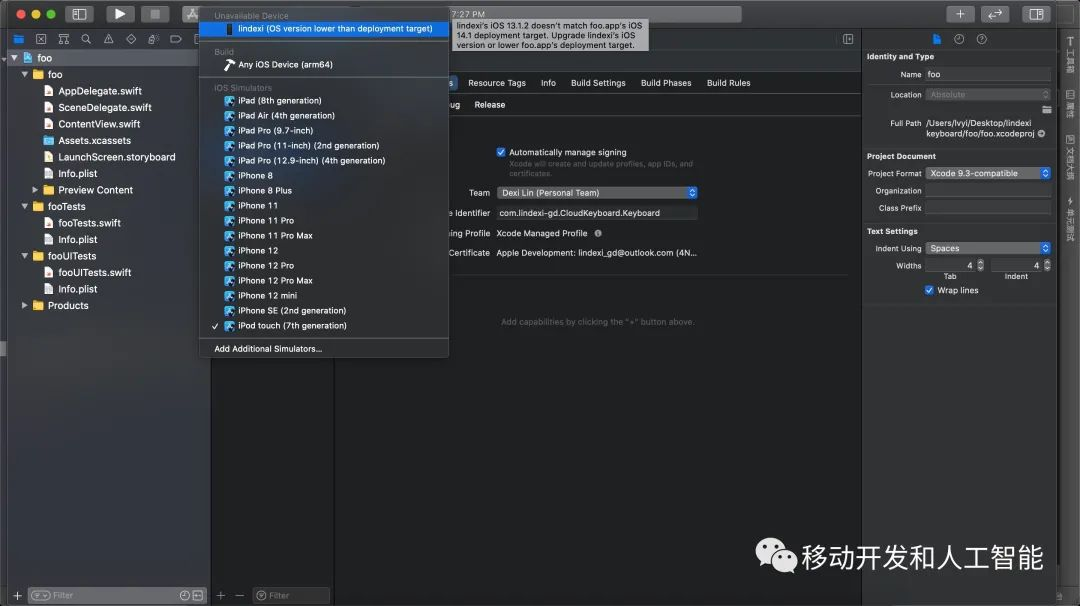Screen dimensions: 1080x606
Task: Open the Indent Using Spaces dropdown
Action: (988, 249)
